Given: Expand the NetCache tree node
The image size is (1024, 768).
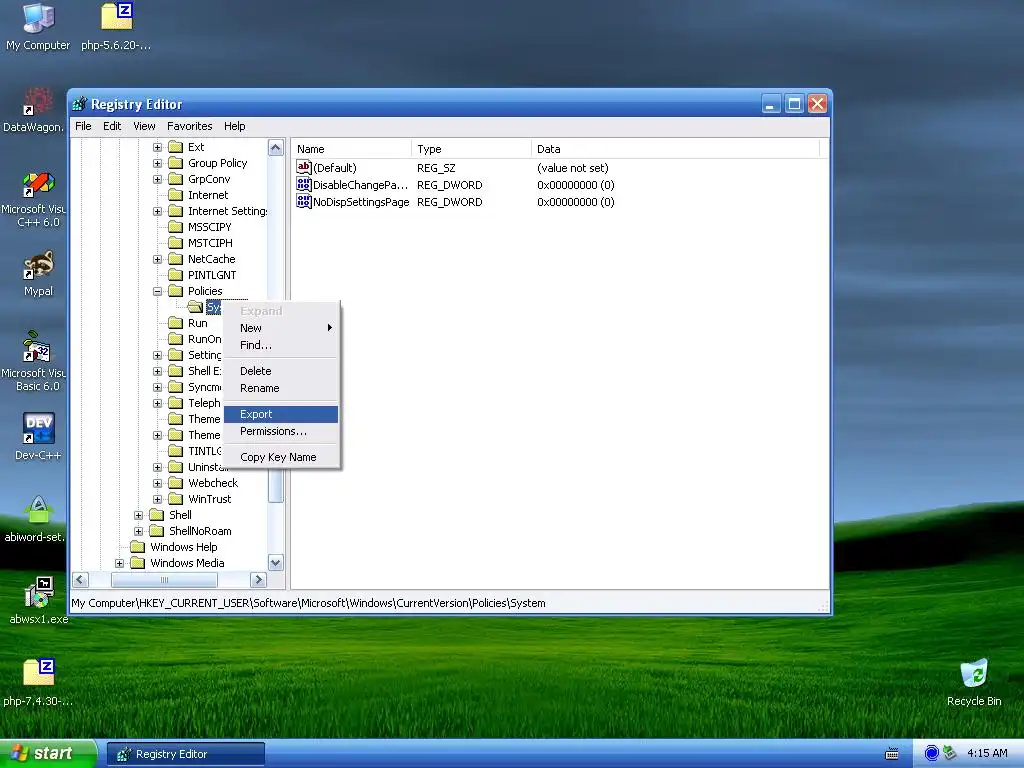Looking at the screenshot, I should pyautogui.click(x=157, y=259).
